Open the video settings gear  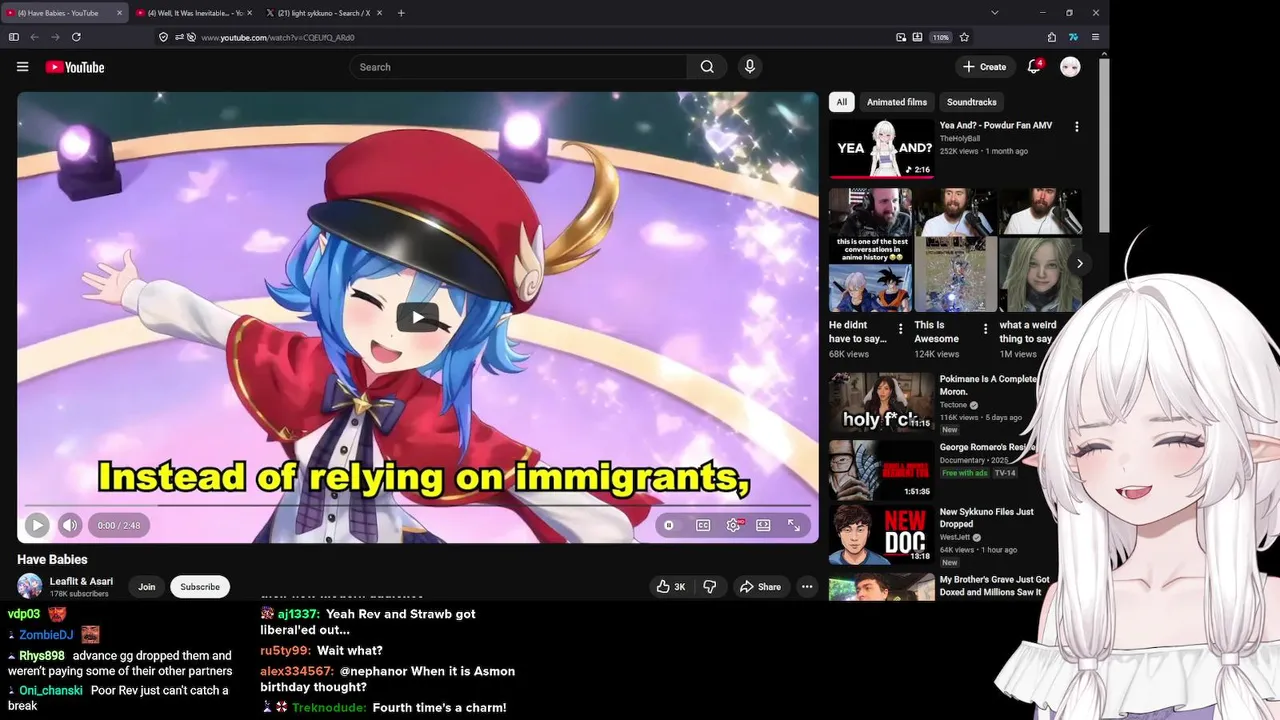(734, 525)
